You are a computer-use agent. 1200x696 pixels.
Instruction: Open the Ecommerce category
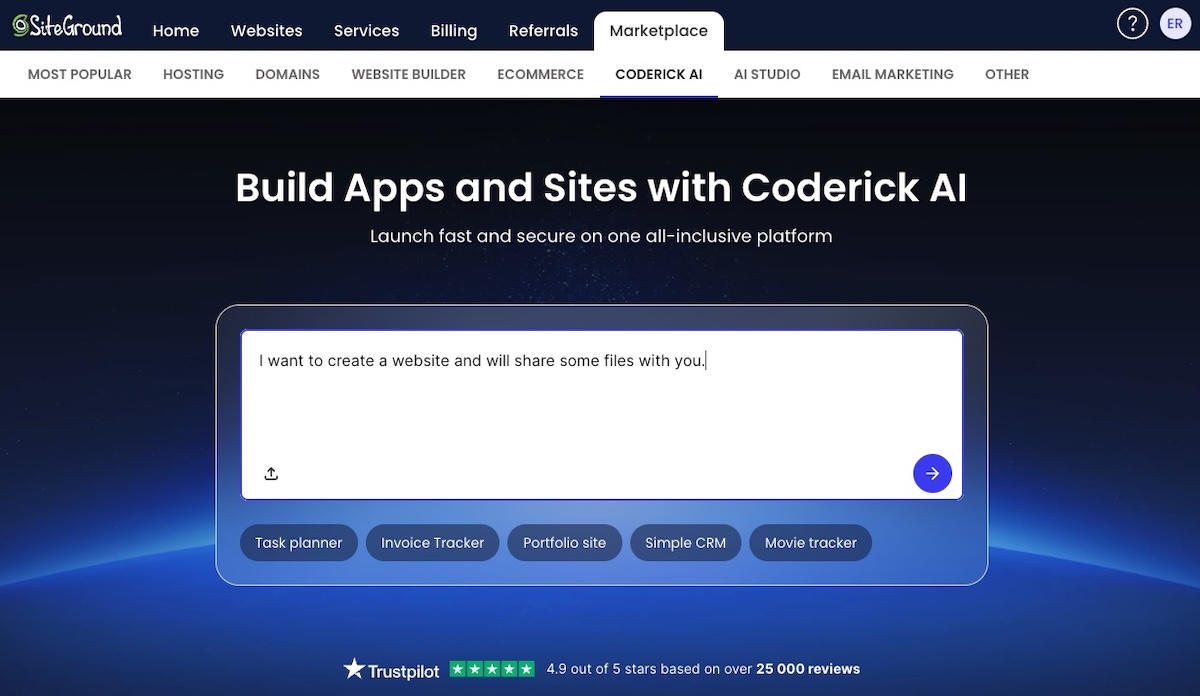(540, 74)
